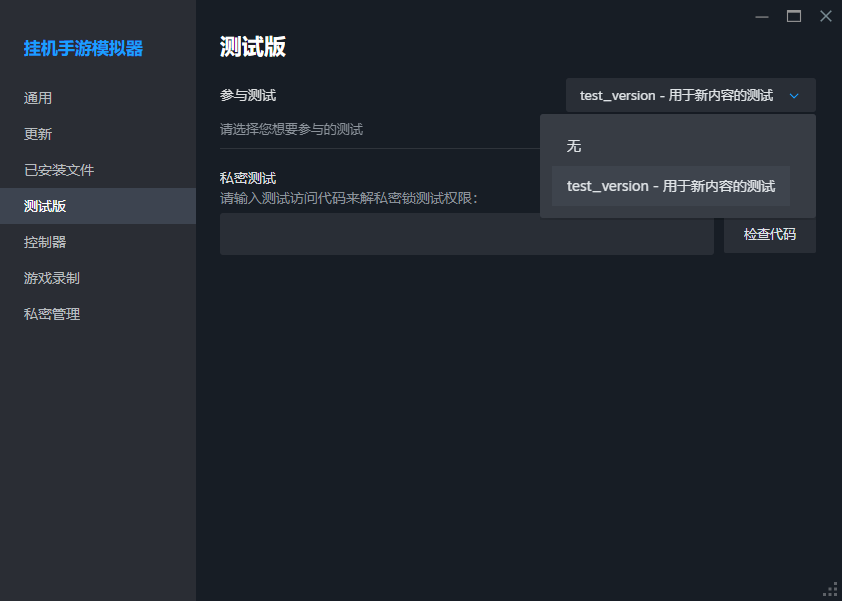Select 已安装文件 in the sidebar
The width and height of the screenshot is (842, 601).
59,170
